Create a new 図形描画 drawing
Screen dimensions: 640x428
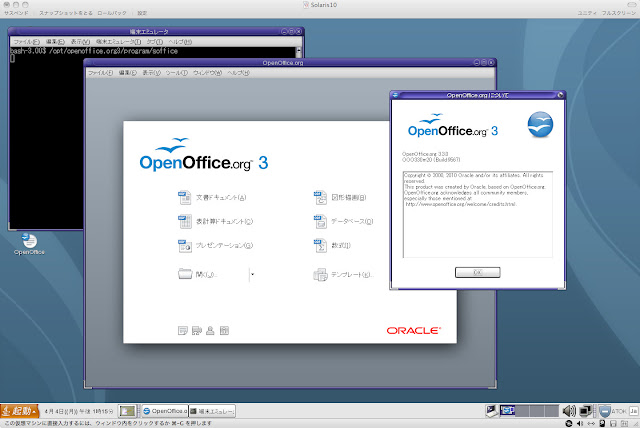340,197
